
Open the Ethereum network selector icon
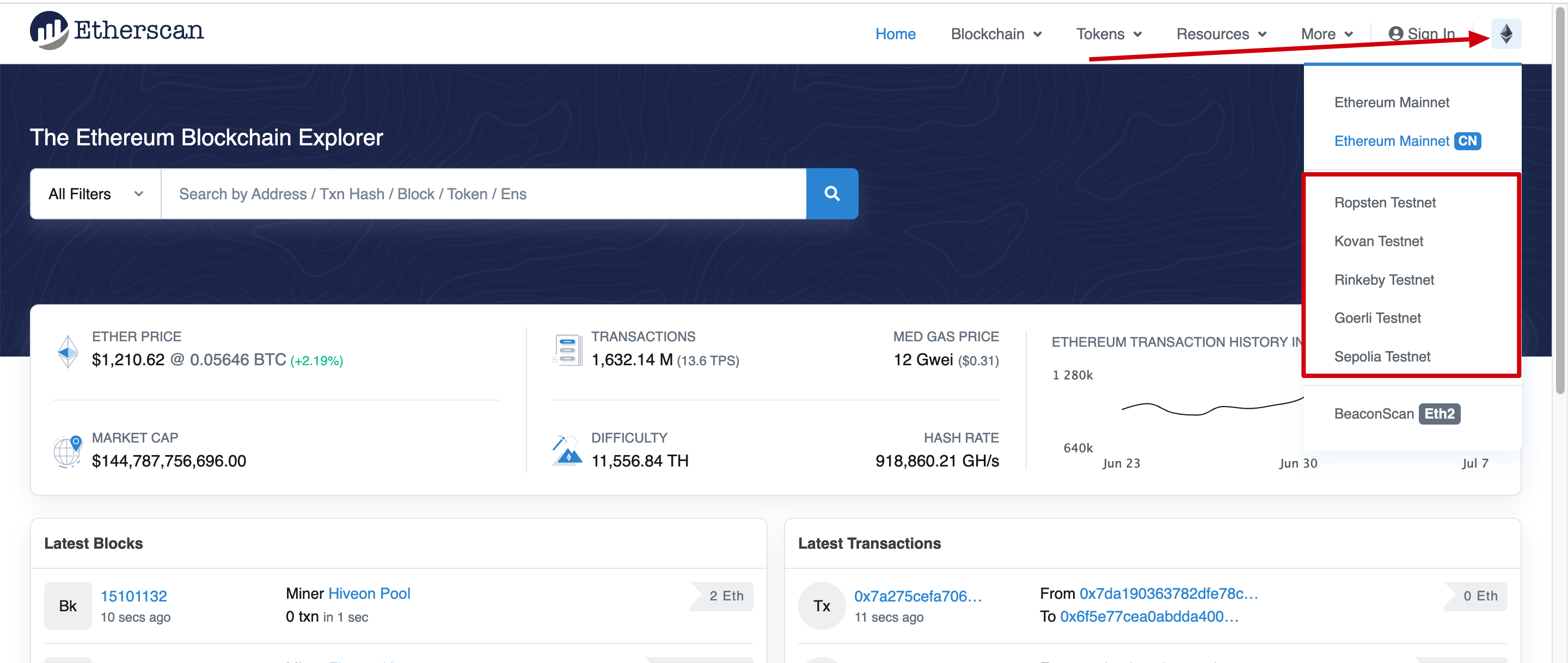pos(1506,34)
